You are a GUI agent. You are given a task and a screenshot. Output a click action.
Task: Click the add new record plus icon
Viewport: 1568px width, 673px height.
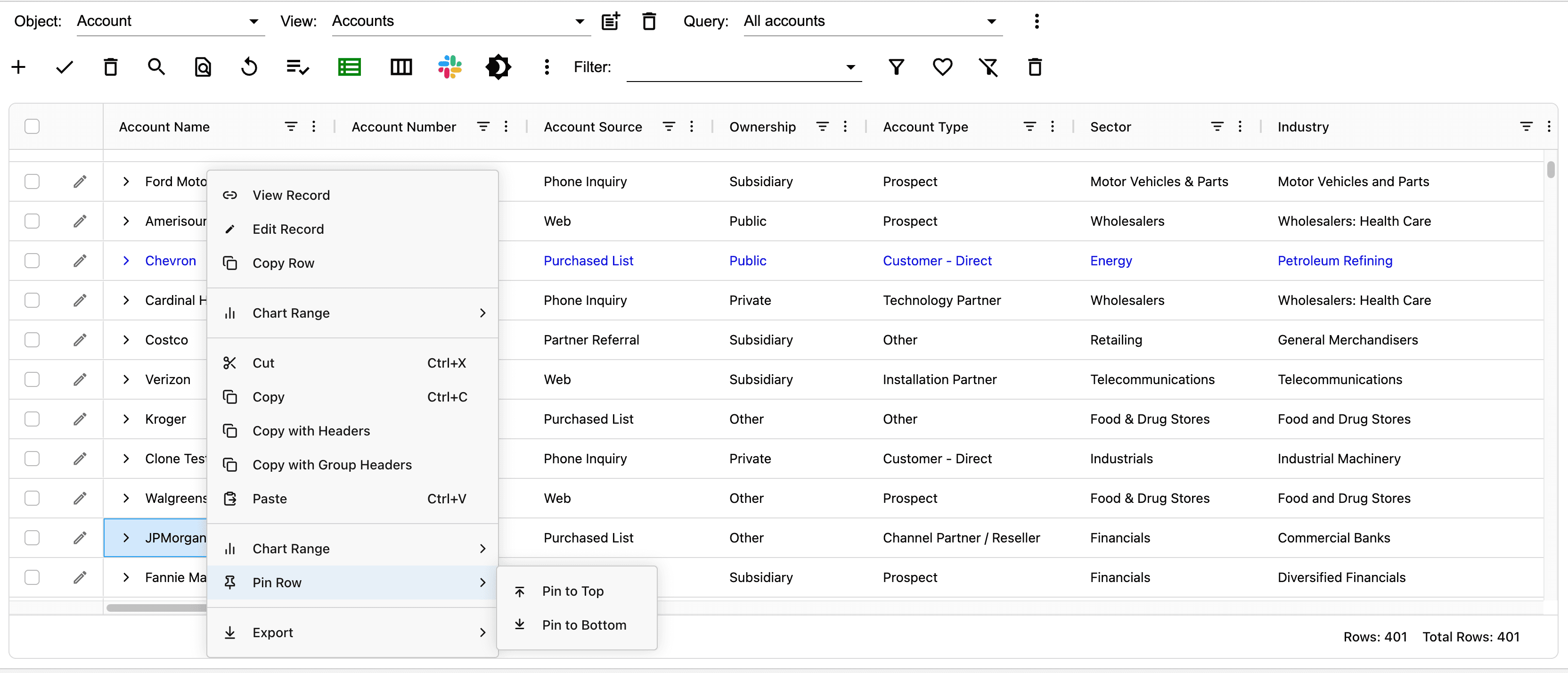pyautogui.click(x=18, y=67)
